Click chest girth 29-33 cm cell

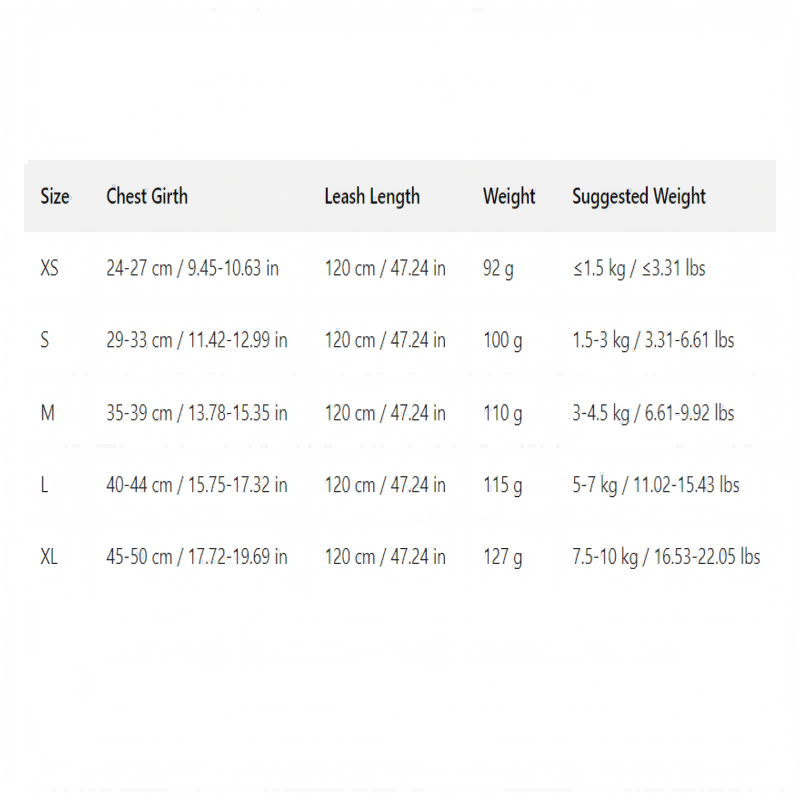196,340
